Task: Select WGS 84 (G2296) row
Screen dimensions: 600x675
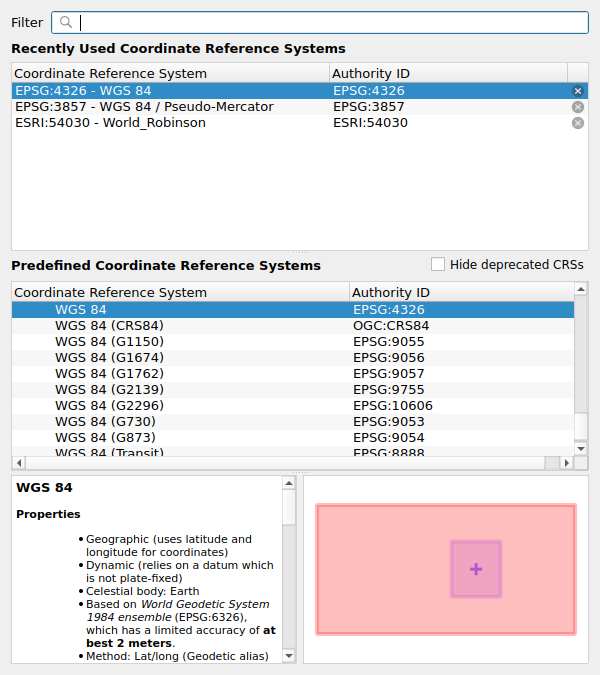Action: (293, 406)
